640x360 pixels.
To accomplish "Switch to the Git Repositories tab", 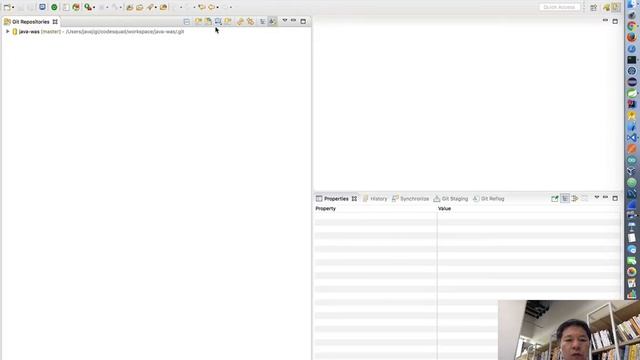I will pos(31,22).
